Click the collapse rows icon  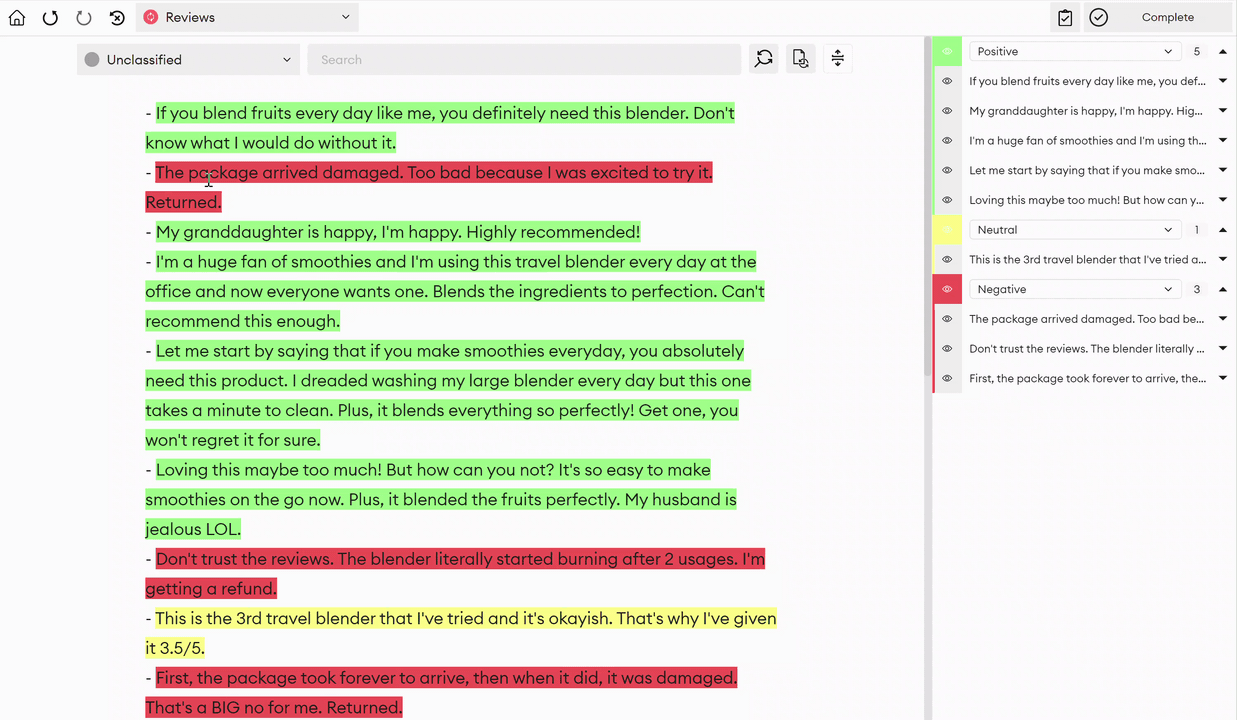click(x=838, y=59)
